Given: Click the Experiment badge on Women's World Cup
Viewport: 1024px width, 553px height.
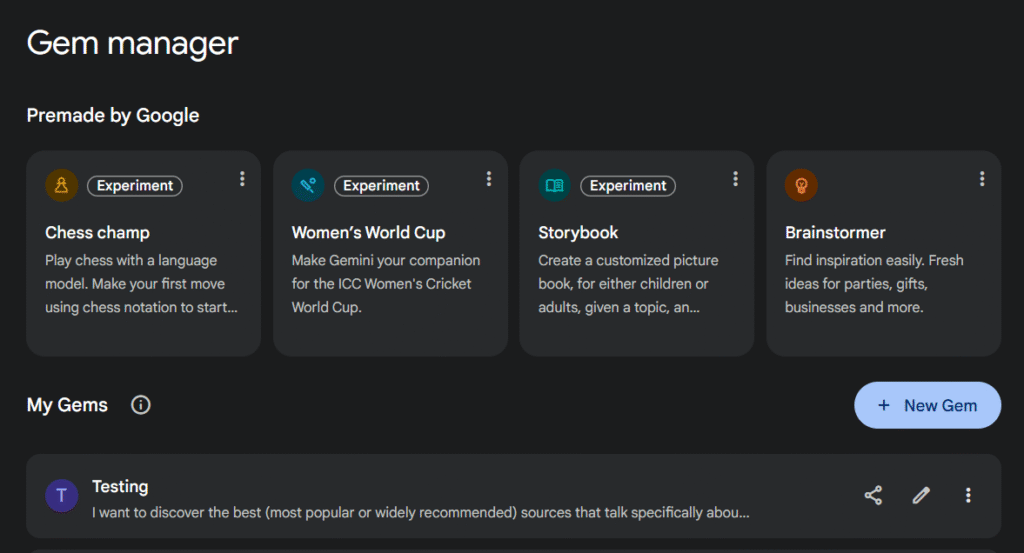Looking at the screenshot, I should (380, 186).
